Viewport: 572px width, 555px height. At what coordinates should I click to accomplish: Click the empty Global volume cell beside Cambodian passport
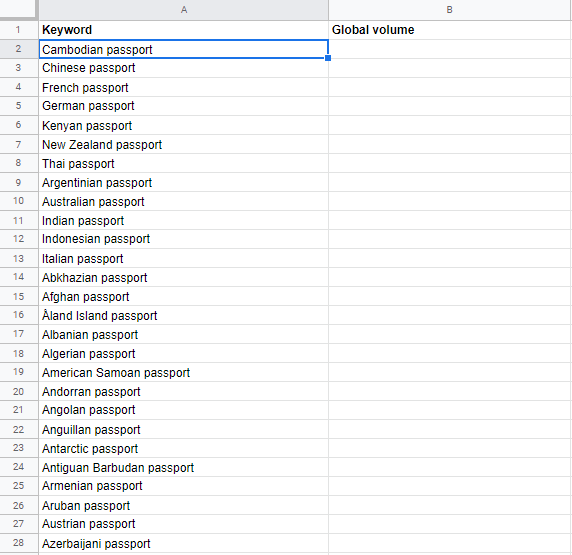(450, 49)
